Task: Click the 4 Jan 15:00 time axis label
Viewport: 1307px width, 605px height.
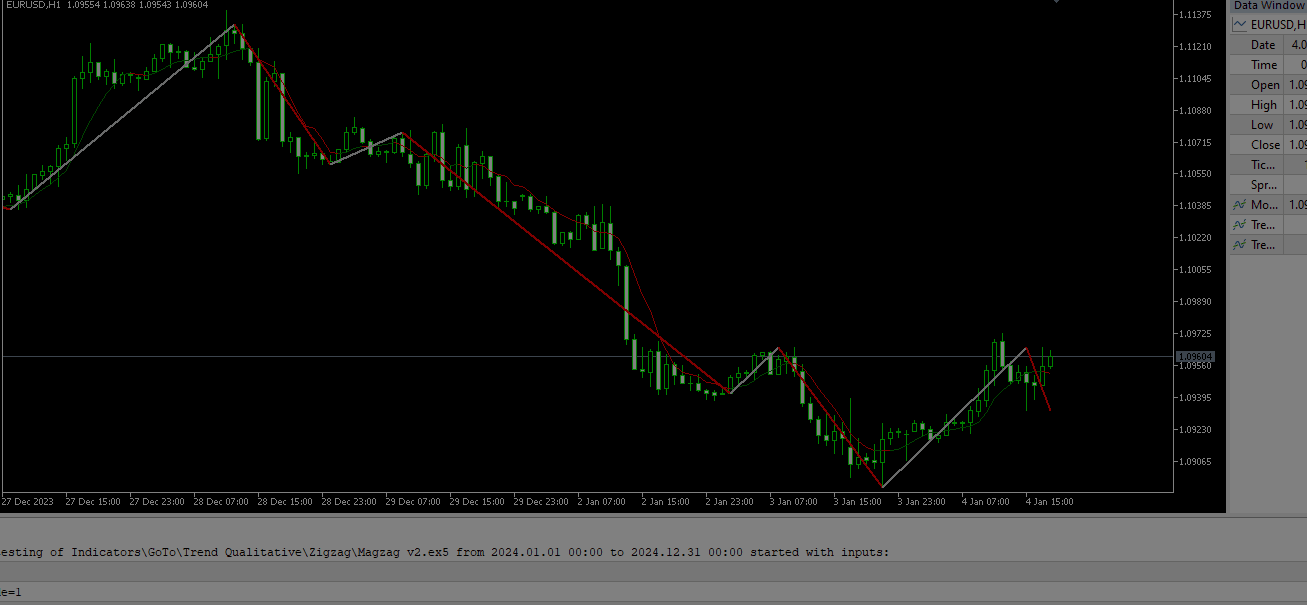Action: pos(1050,502)
